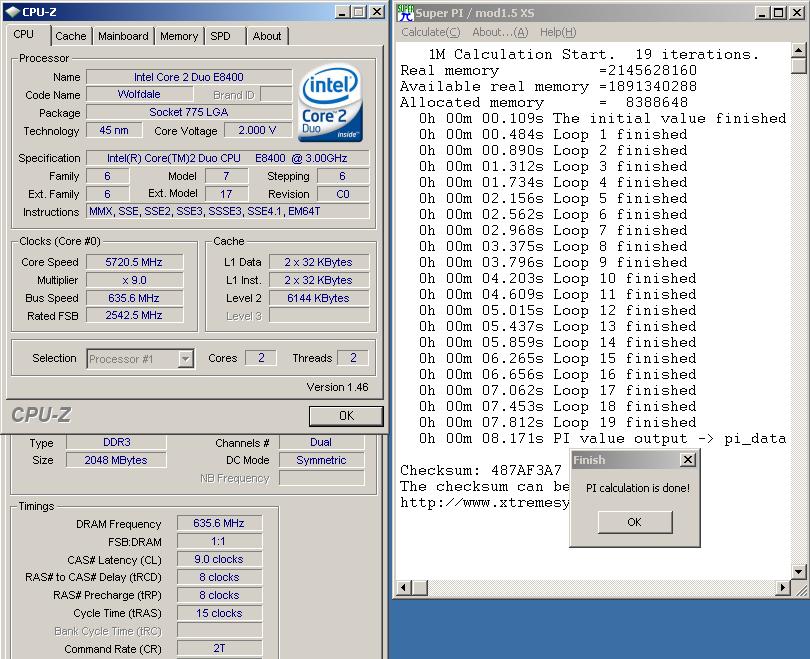
Task: Click the Checksum: 487AF3A7 line
Action: [480, 470]
